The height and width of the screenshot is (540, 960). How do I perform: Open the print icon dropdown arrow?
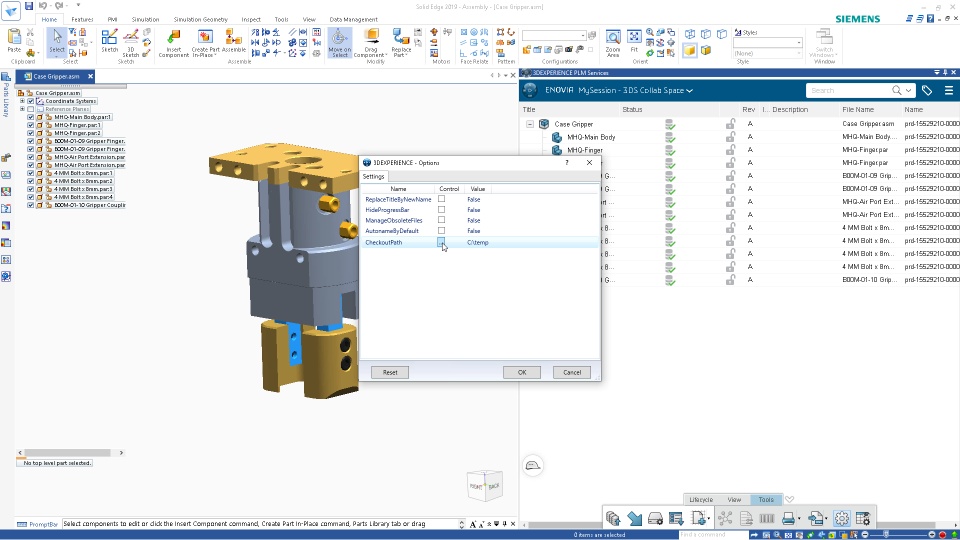(x=798, y=519)
